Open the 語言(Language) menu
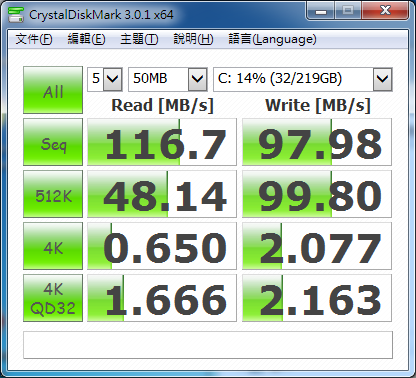 tap(272, 39)
